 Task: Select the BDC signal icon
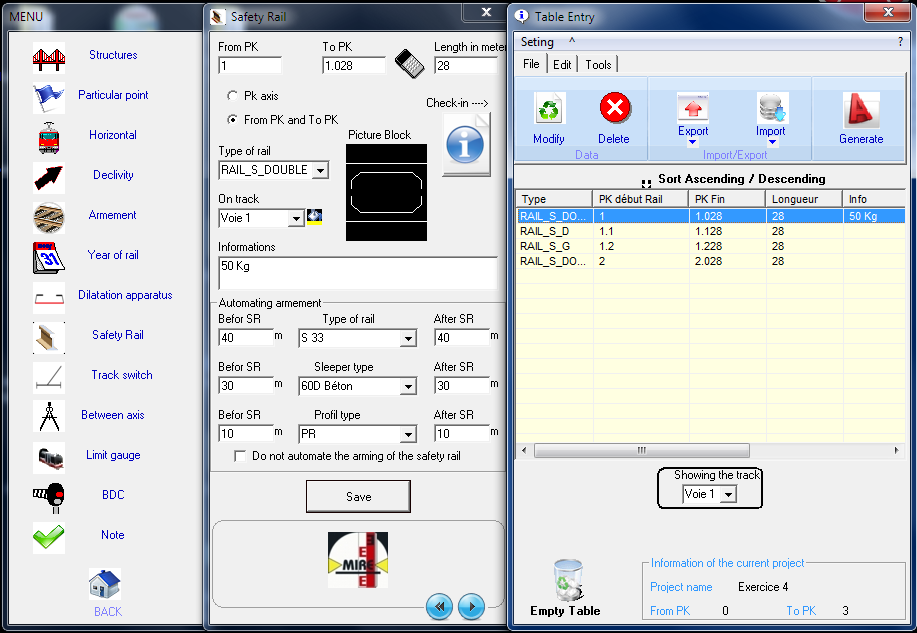pyautogui.click(x=48, y=496)
